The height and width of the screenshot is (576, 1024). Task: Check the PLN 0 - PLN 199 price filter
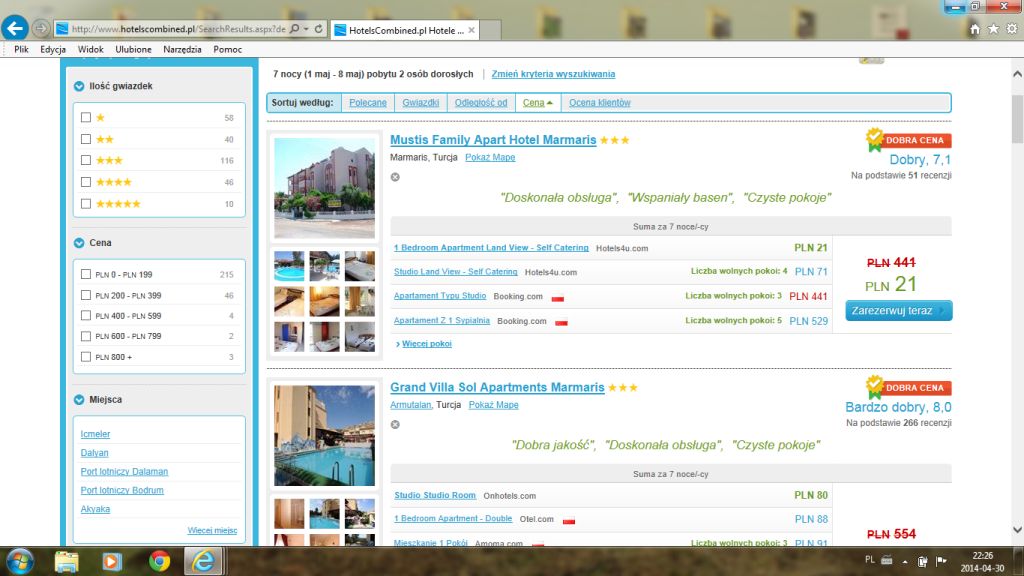(x=86, y=274)
